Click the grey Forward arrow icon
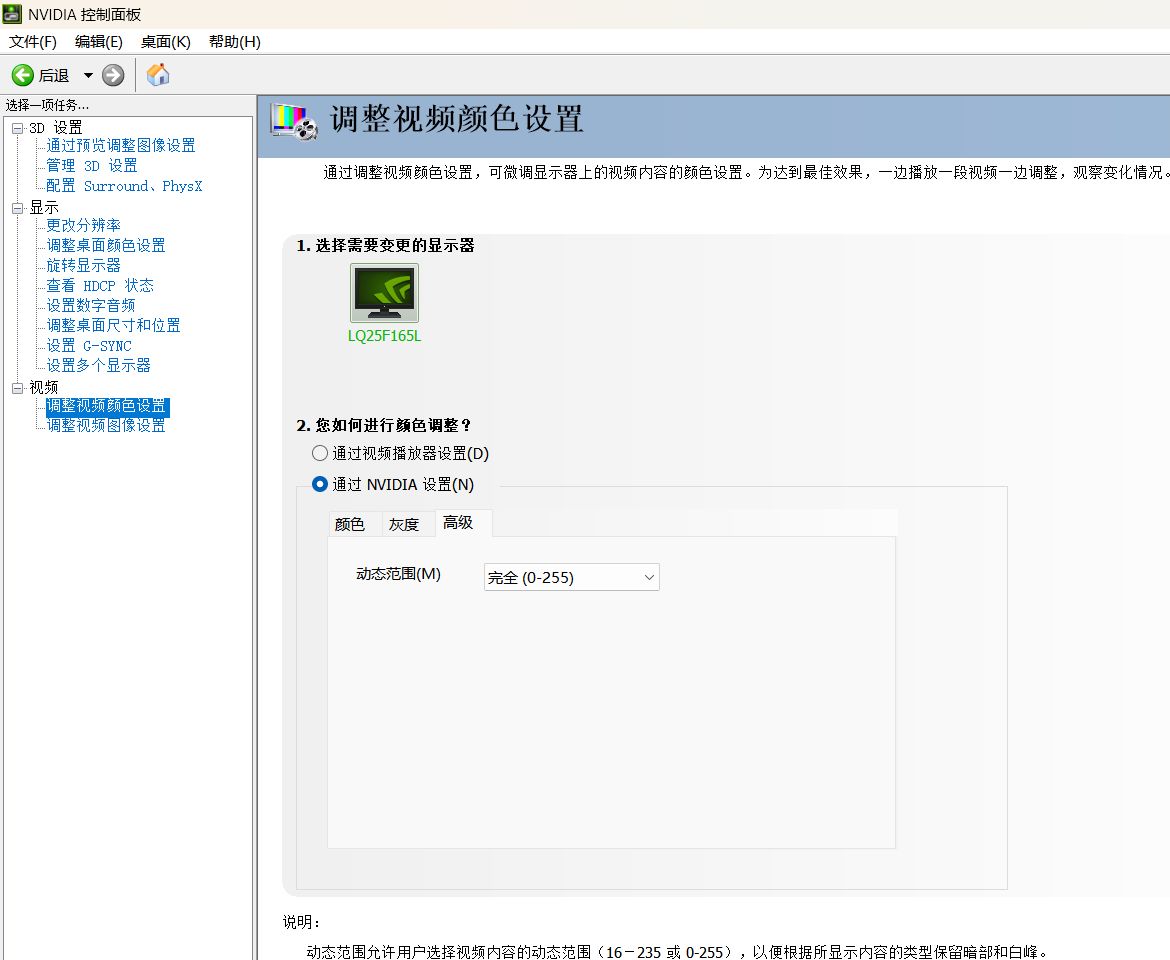The height and width of the screenshot is (960, 1170). [113, 75]
